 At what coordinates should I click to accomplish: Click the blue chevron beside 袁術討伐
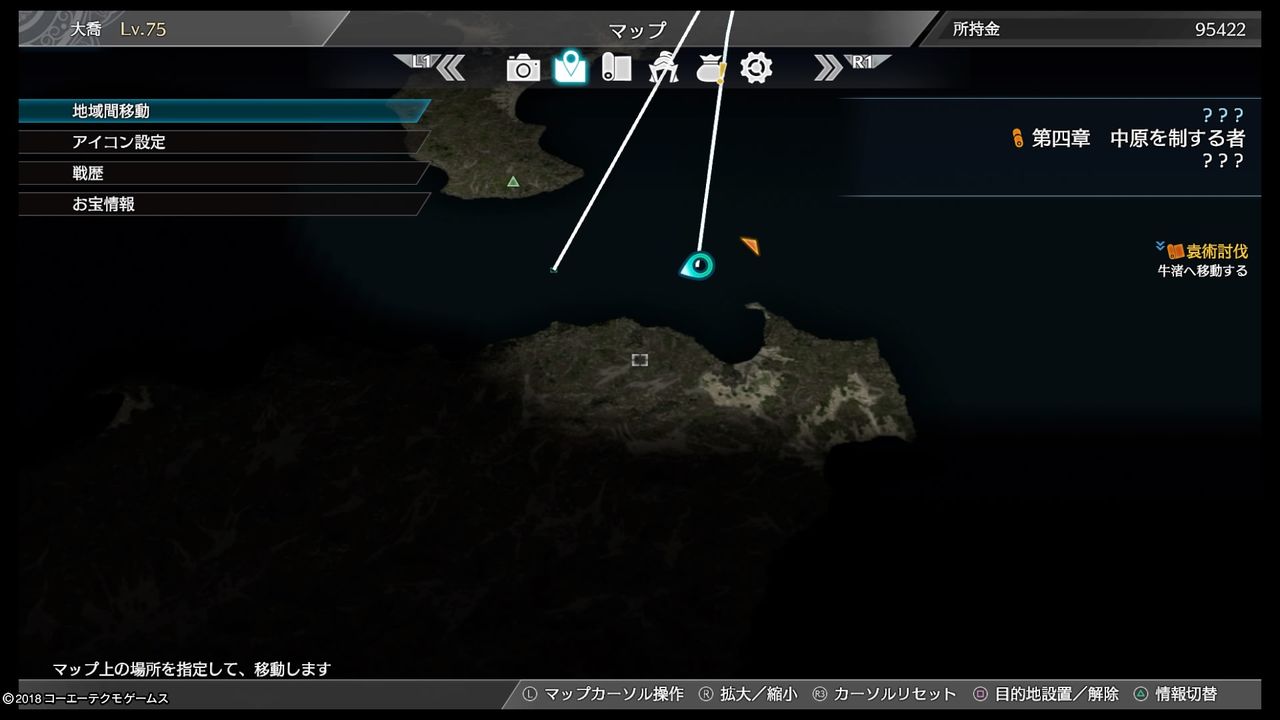click(x=1160, y=247)
